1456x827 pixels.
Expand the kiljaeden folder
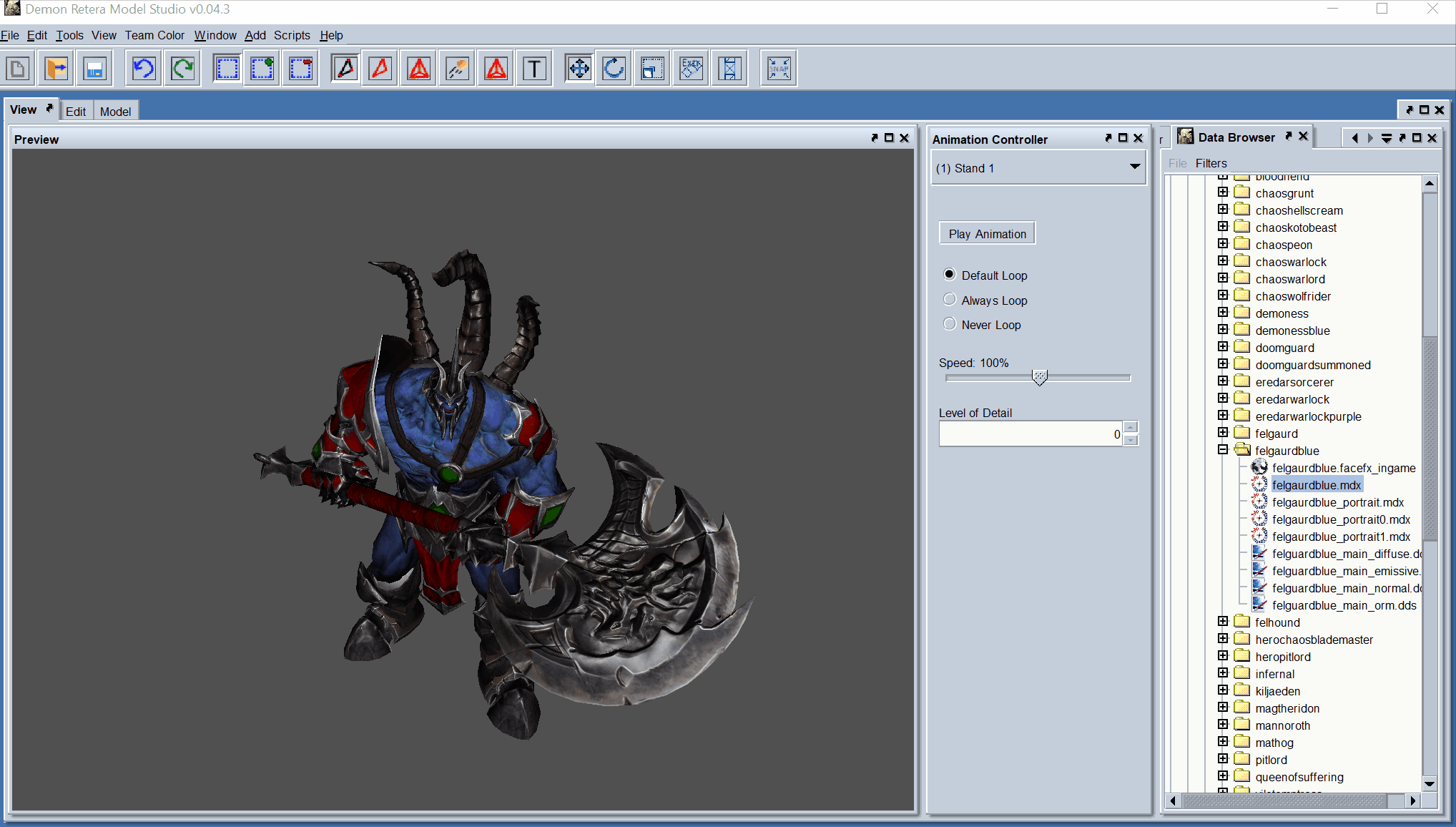1223,690
